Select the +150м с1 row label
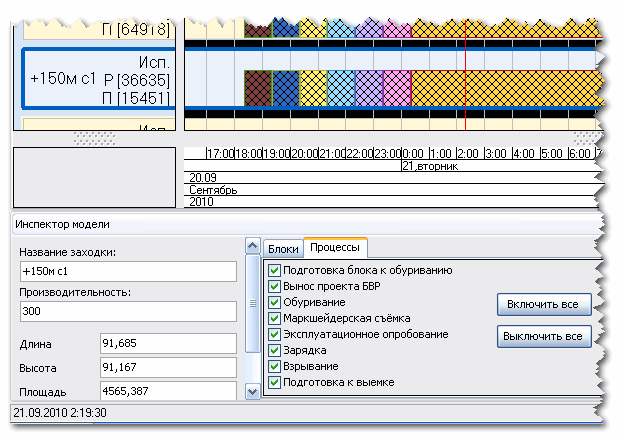Image resolution: width=622 pixels, height=435 pixels. [x=63, y=79]
